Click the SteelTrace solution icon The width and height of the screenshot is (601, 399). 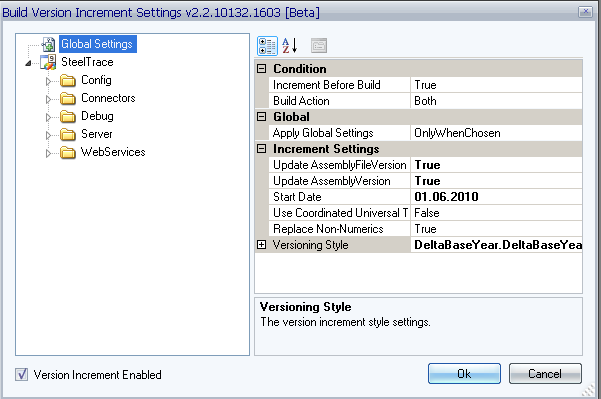pyautogui.click(x=48, y=62)
